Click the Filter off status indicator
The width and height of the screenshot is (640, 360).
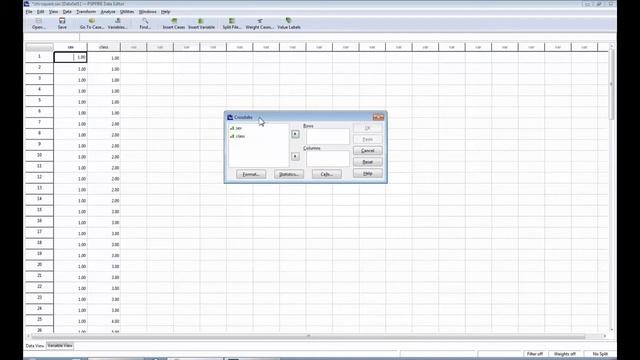point(535,354)
